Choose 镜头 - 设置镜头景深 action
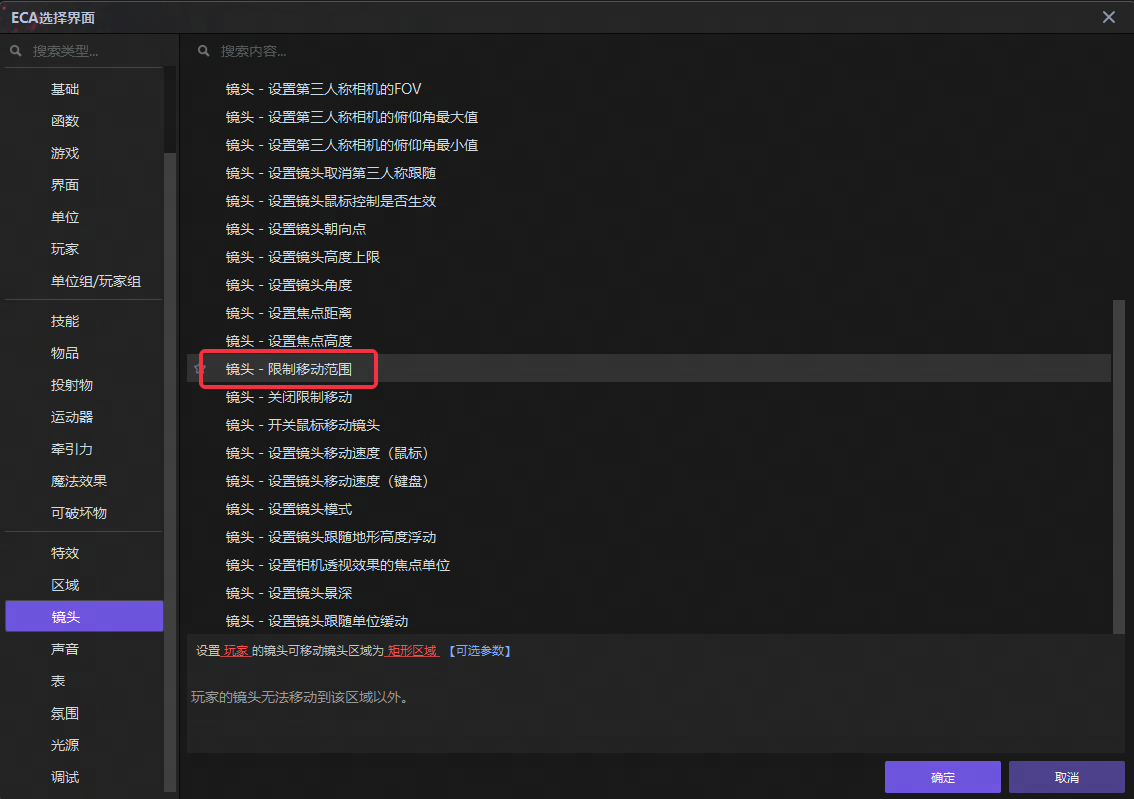The image size is (1134, 799). (289, 593)
